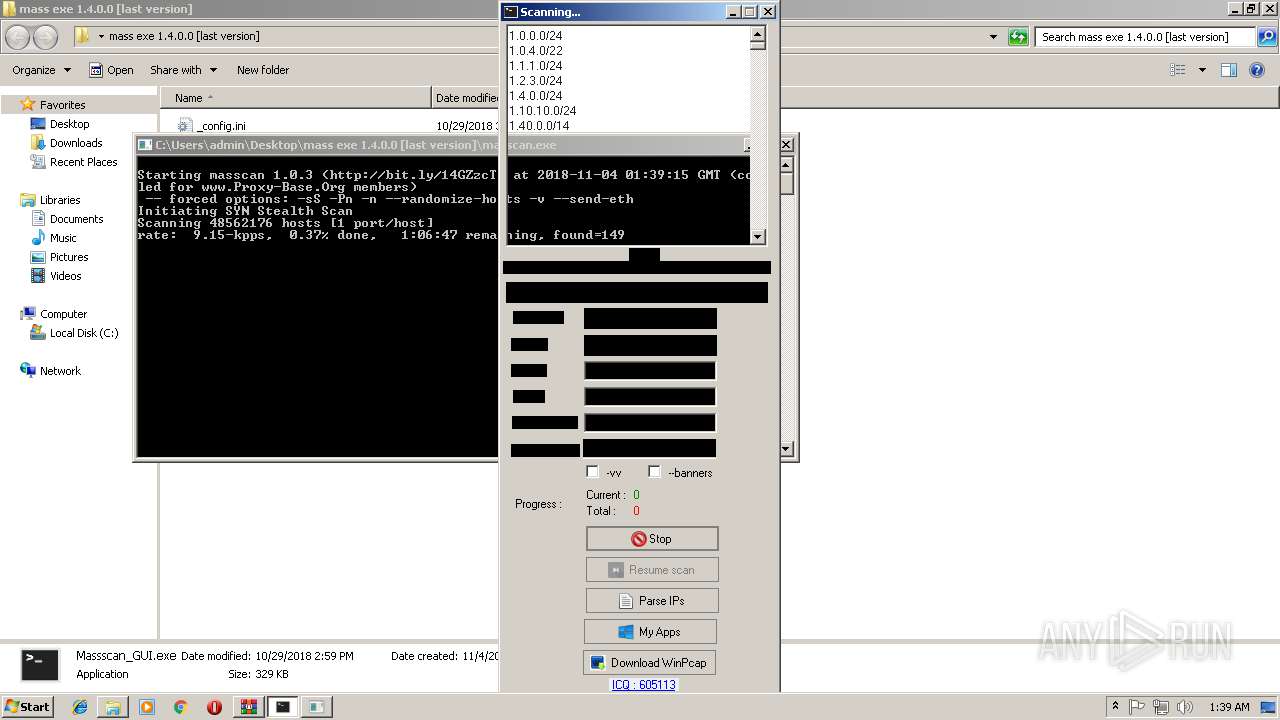
Task: Show hidden system tray icons
Action: pyautogui.click(x=1116, y=707)
